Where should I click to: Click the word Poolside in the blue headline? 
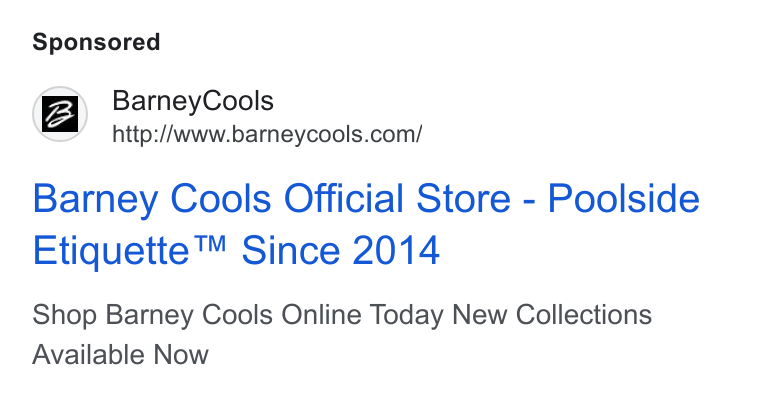point(624,198)
